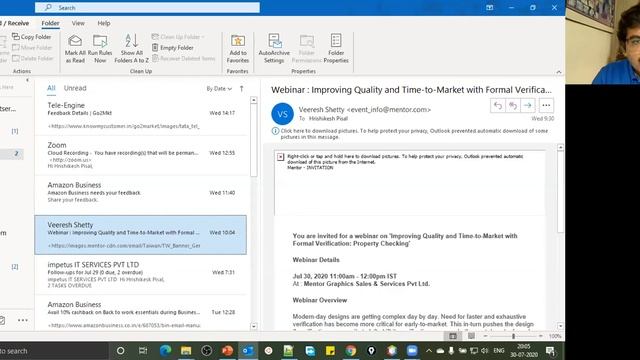Open the Help ribbon tab
The image size is (640, 360).
tap(104, 23)
